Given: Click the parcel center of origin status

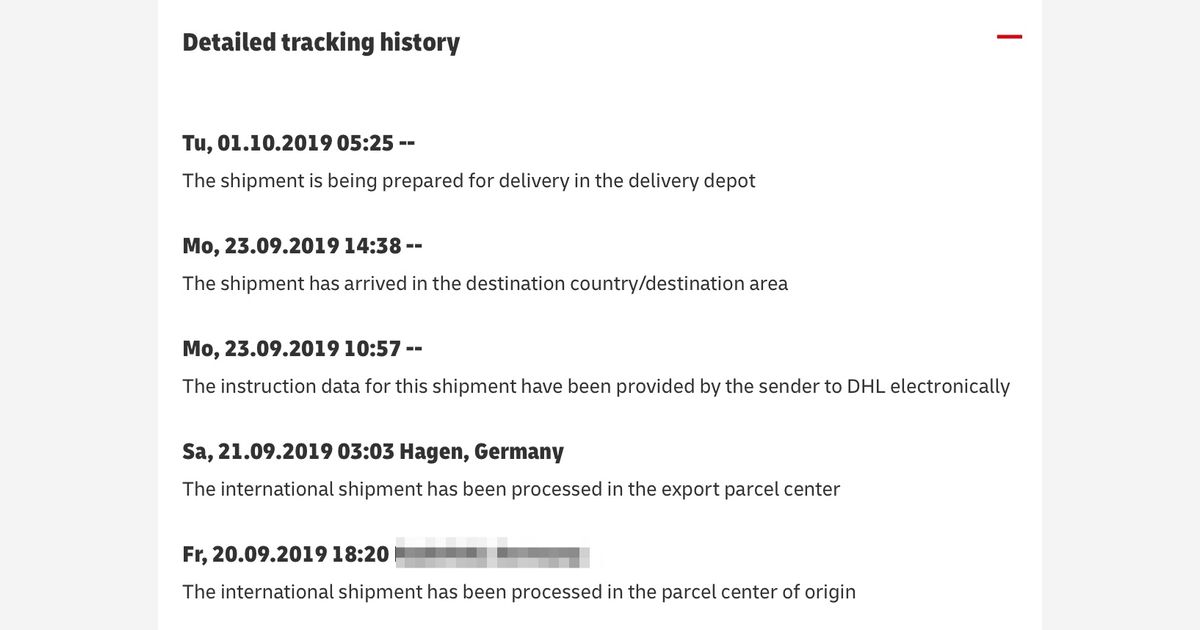Looking at the screenshot, I should 519,592.
